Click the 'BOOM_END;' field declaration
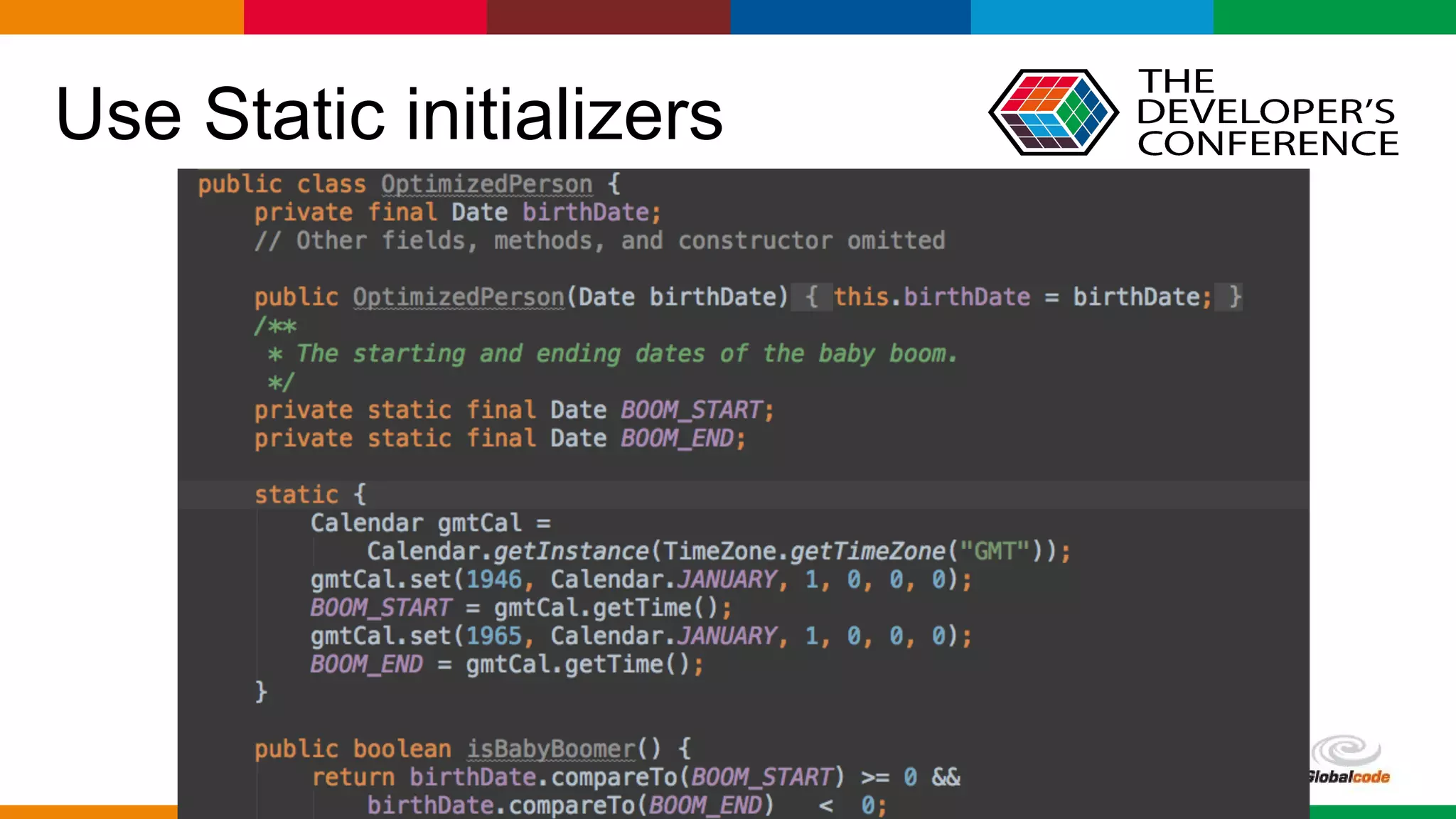The image size is (1456, 819). coord(500,439)
